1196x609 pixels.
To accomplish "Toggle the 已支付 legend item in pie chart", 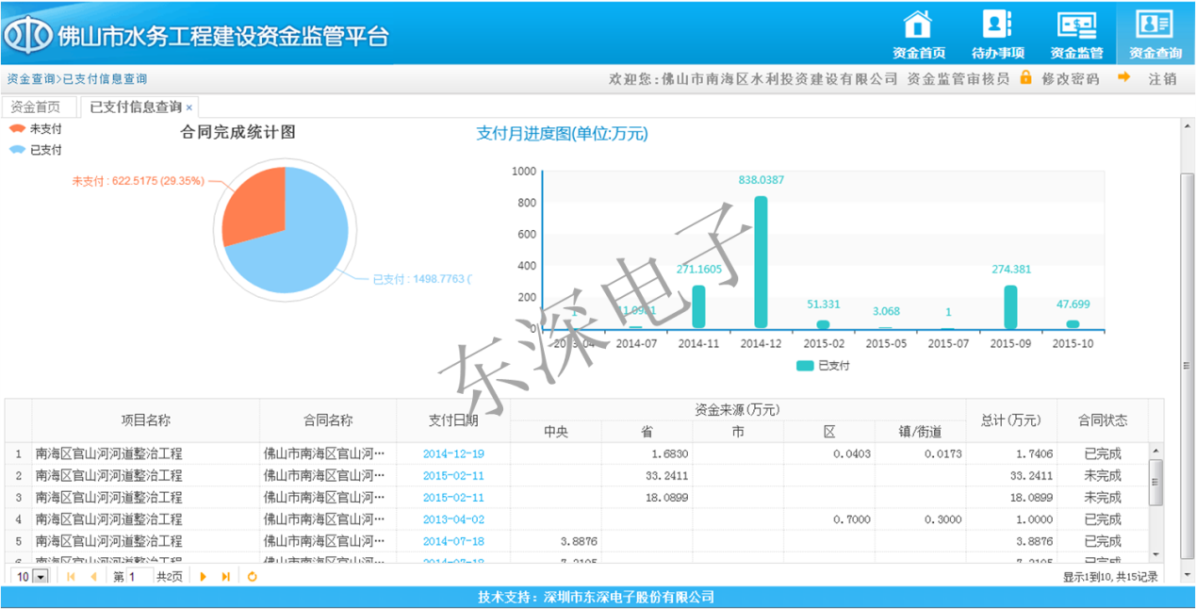I will click(x=36, y=150).
